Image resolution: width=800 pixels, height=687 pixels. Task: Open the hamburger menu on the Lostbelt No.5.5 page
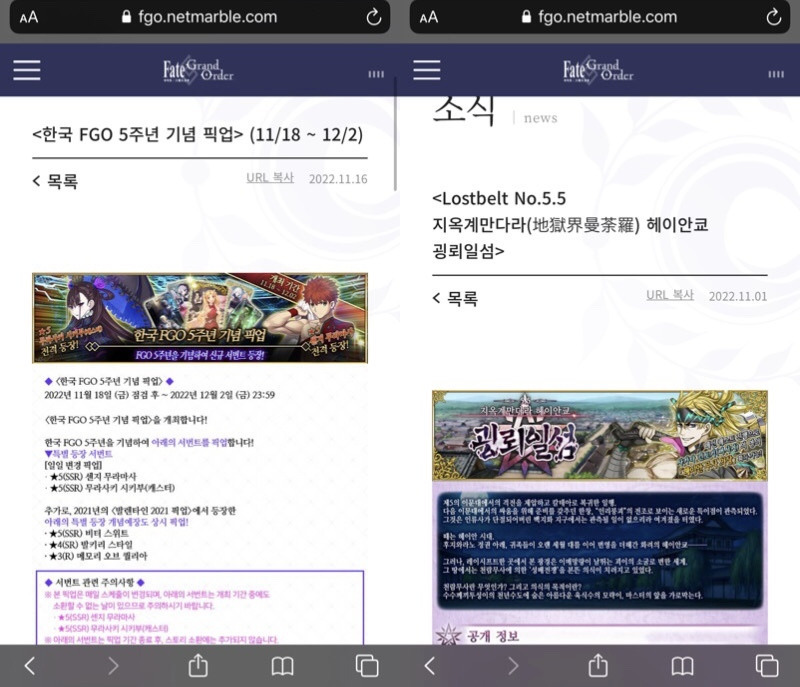point(427,69)
